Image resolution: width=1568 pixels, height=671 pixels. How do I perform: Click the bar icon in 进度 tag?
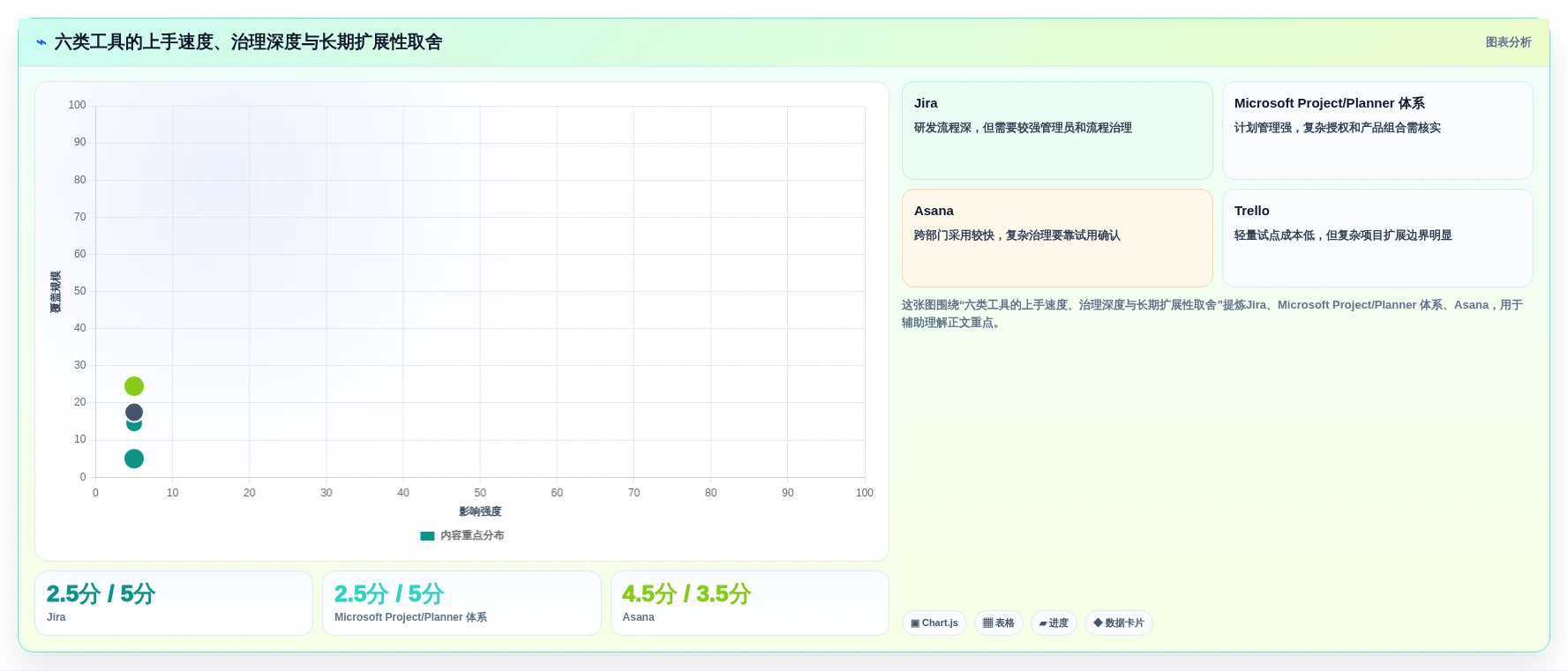point(1043,623)
